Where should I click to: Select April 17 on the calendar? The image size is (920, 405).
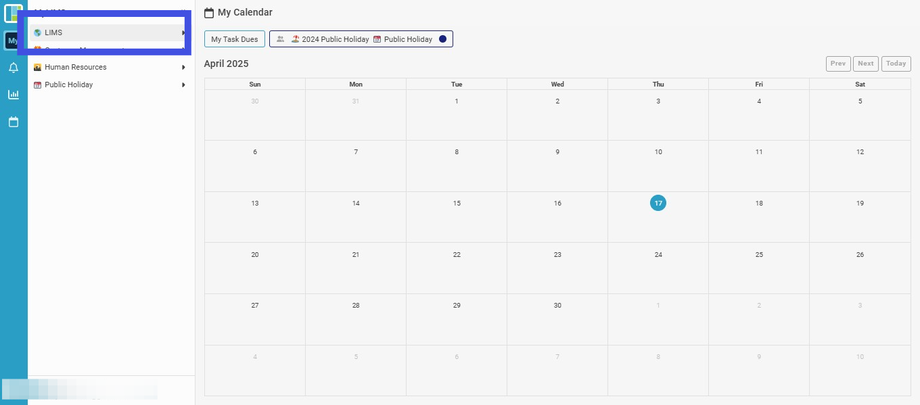(658, 203)
